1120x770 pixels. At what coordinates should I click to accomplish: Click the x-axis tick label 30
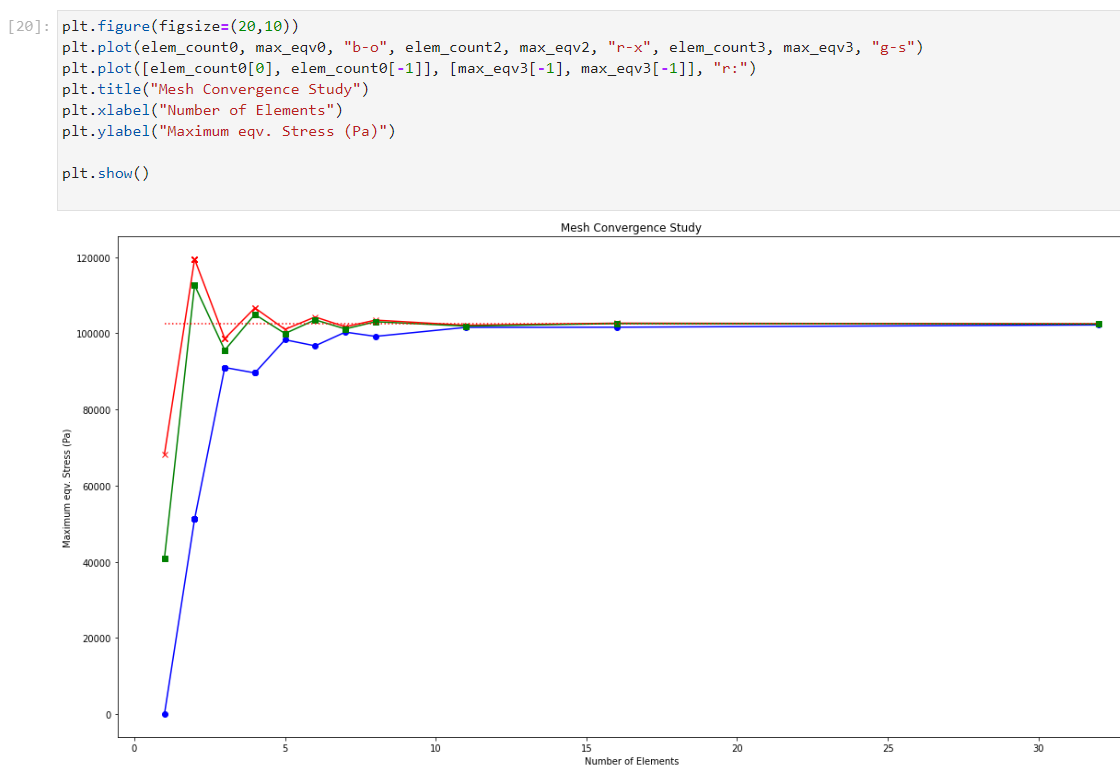click(1039, 749)
